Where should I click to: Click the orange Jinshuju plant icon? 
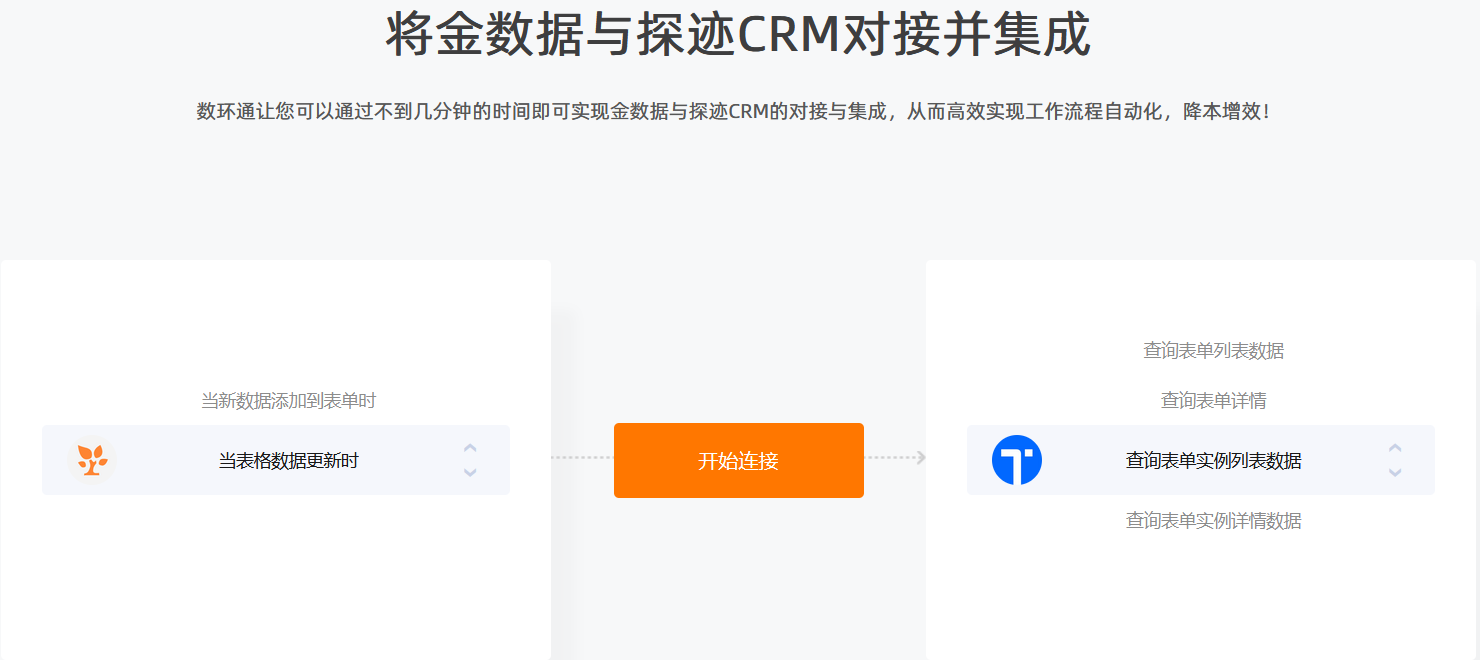coord(93,460)
